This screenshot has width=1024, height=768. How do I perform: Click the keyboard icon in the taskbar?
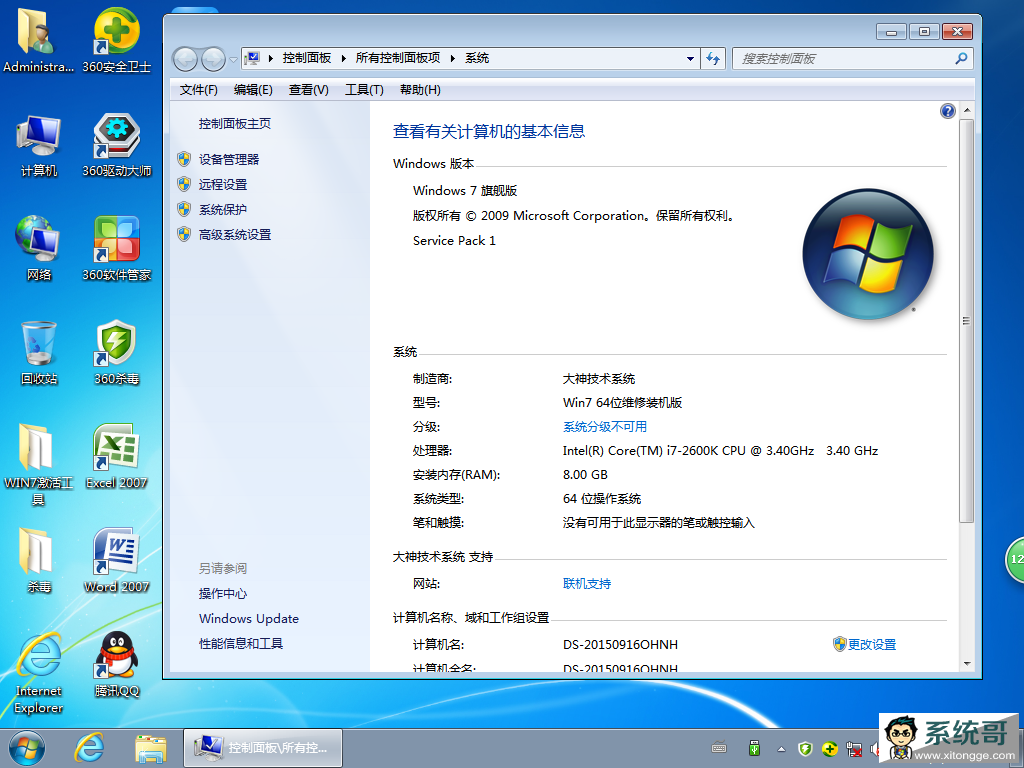(x=719, y=748)
